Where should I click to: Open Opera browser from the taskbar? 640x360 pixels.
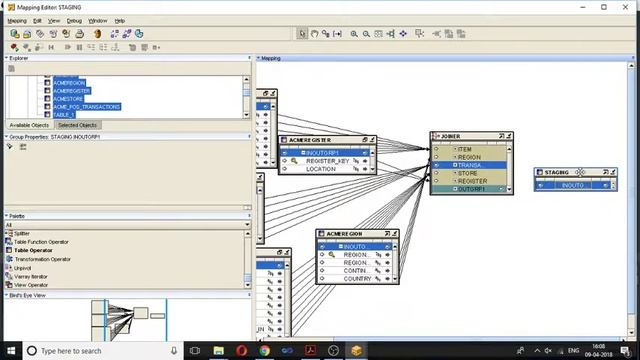[242, 351]
